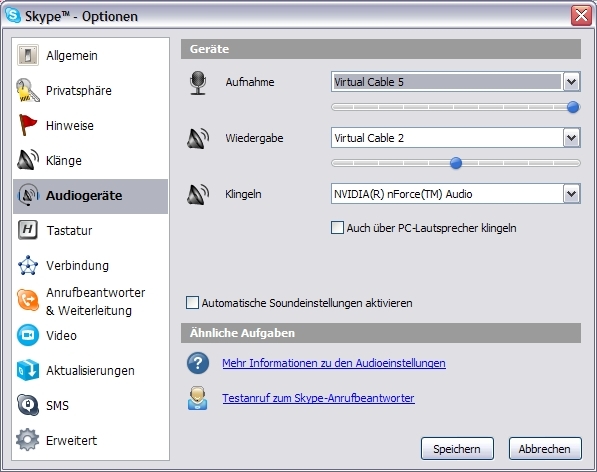
Task: Click the Erweitert gear icon
Action: click(x=27, y=440)
